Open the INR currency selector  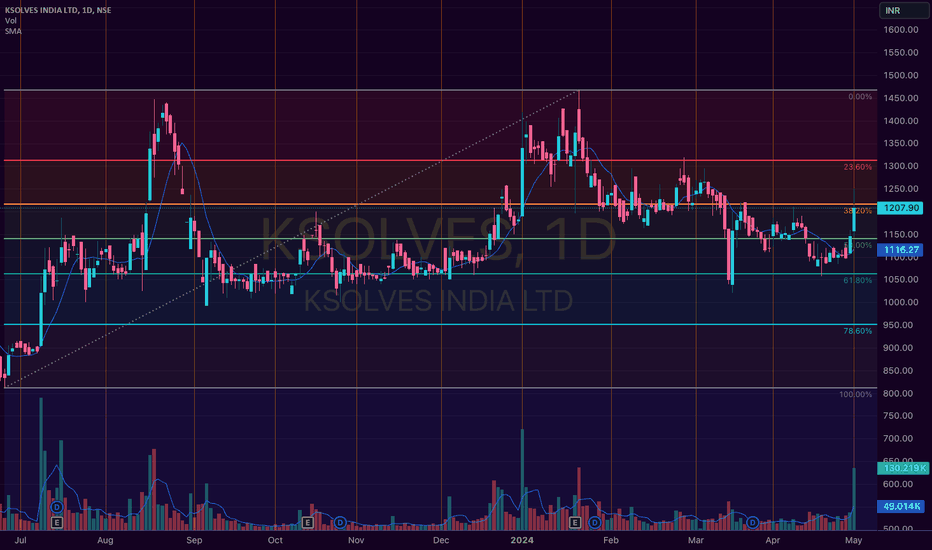903,11
